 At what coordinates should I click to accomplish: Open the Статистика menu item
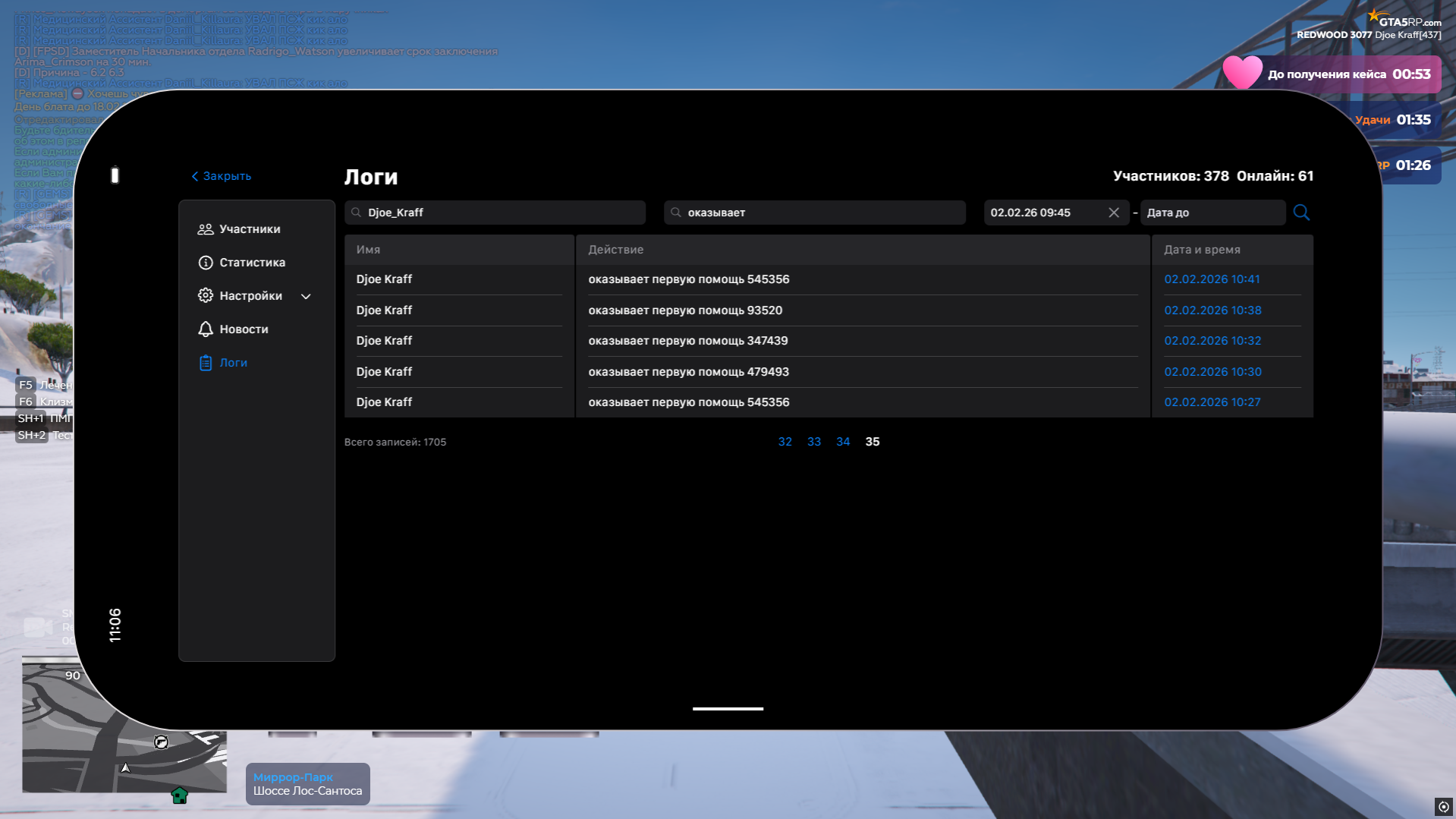(x=252, y=263)
